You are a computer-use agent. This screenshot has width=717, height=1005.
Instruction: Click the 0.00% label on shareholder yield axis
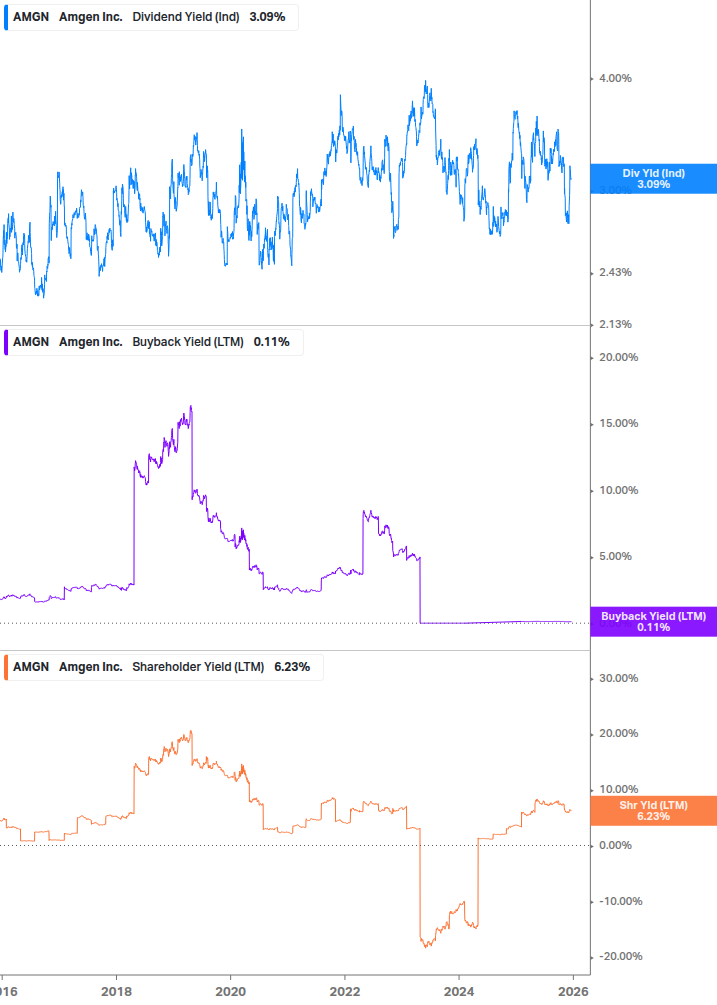(615, 845)
